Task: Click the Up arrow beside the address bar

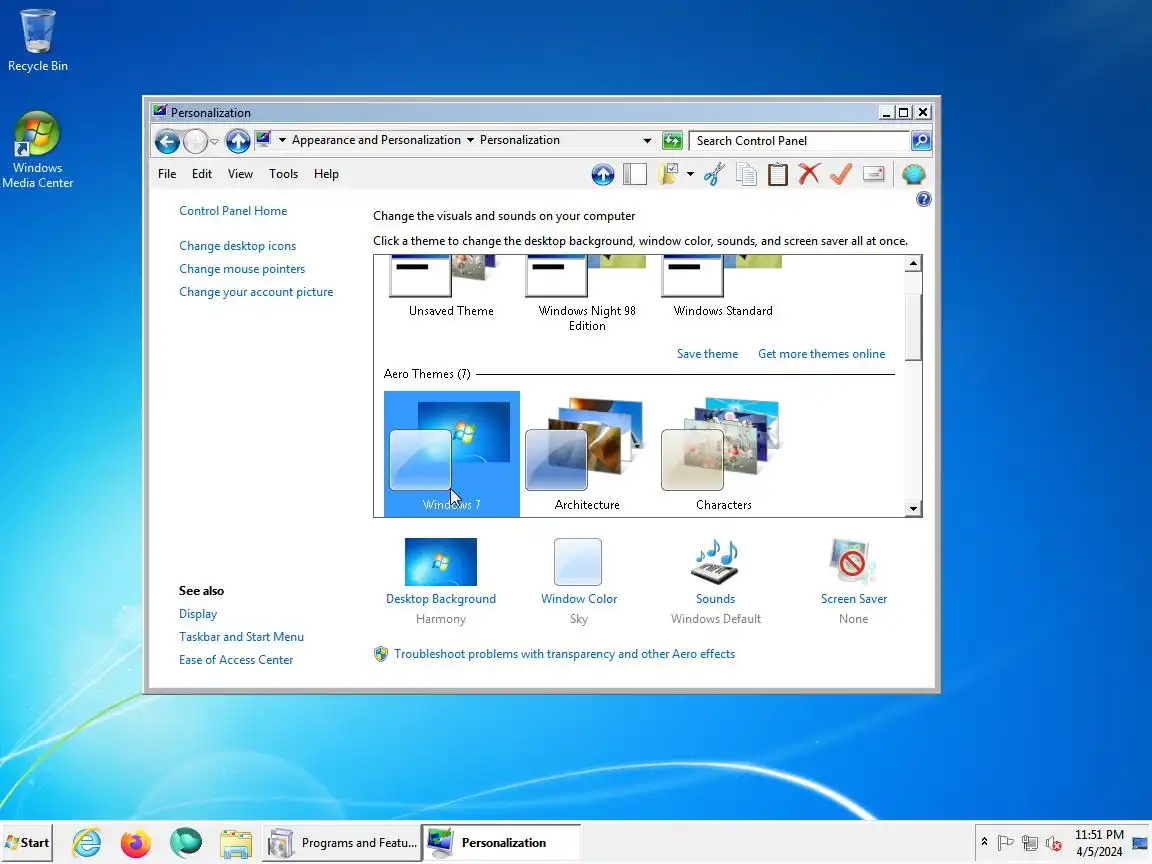Action: pyautogui.click(x=238, y=140)
